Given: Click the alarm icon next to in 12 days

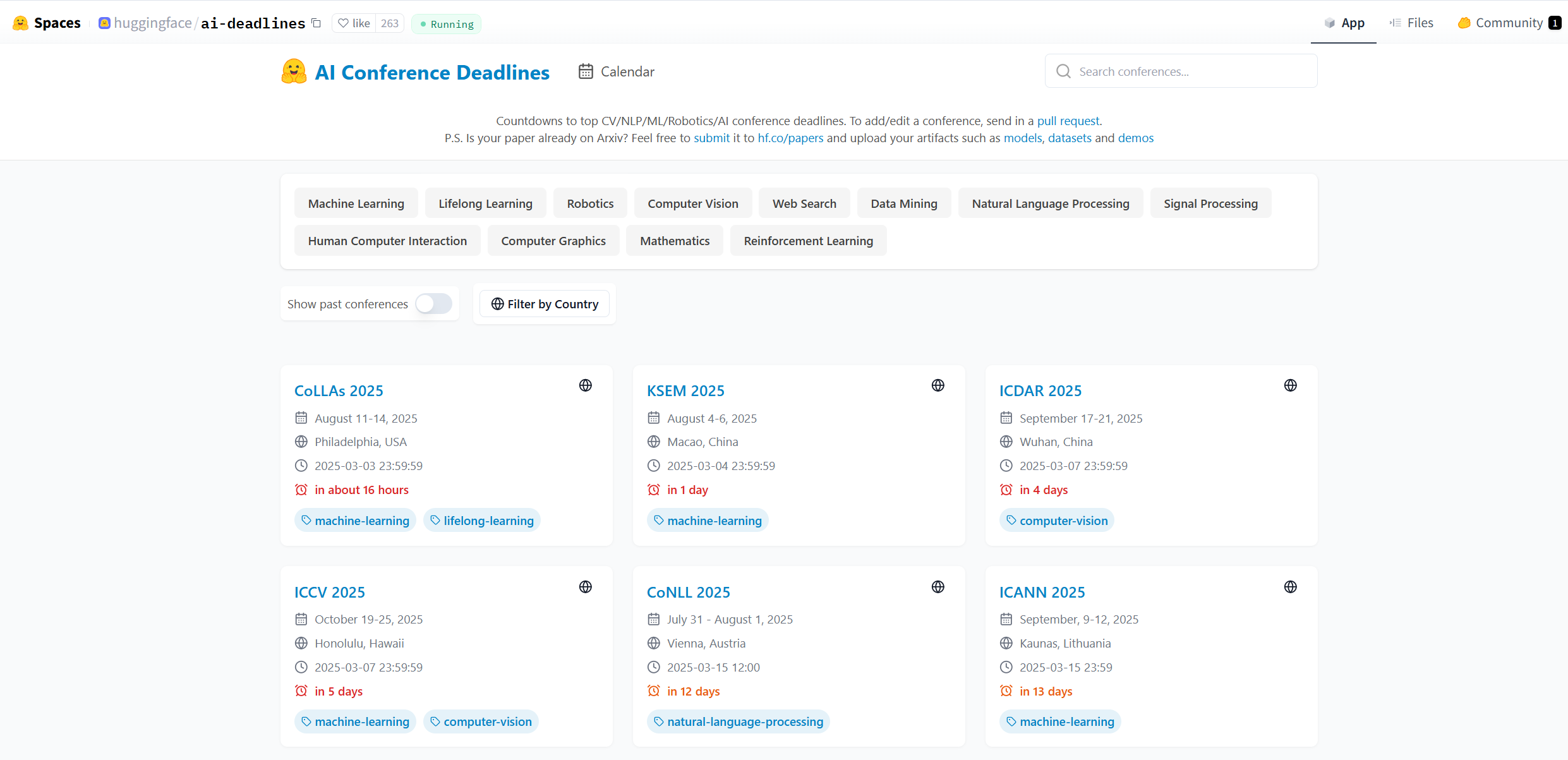Looking at the screenshot, I should [654, 691].
